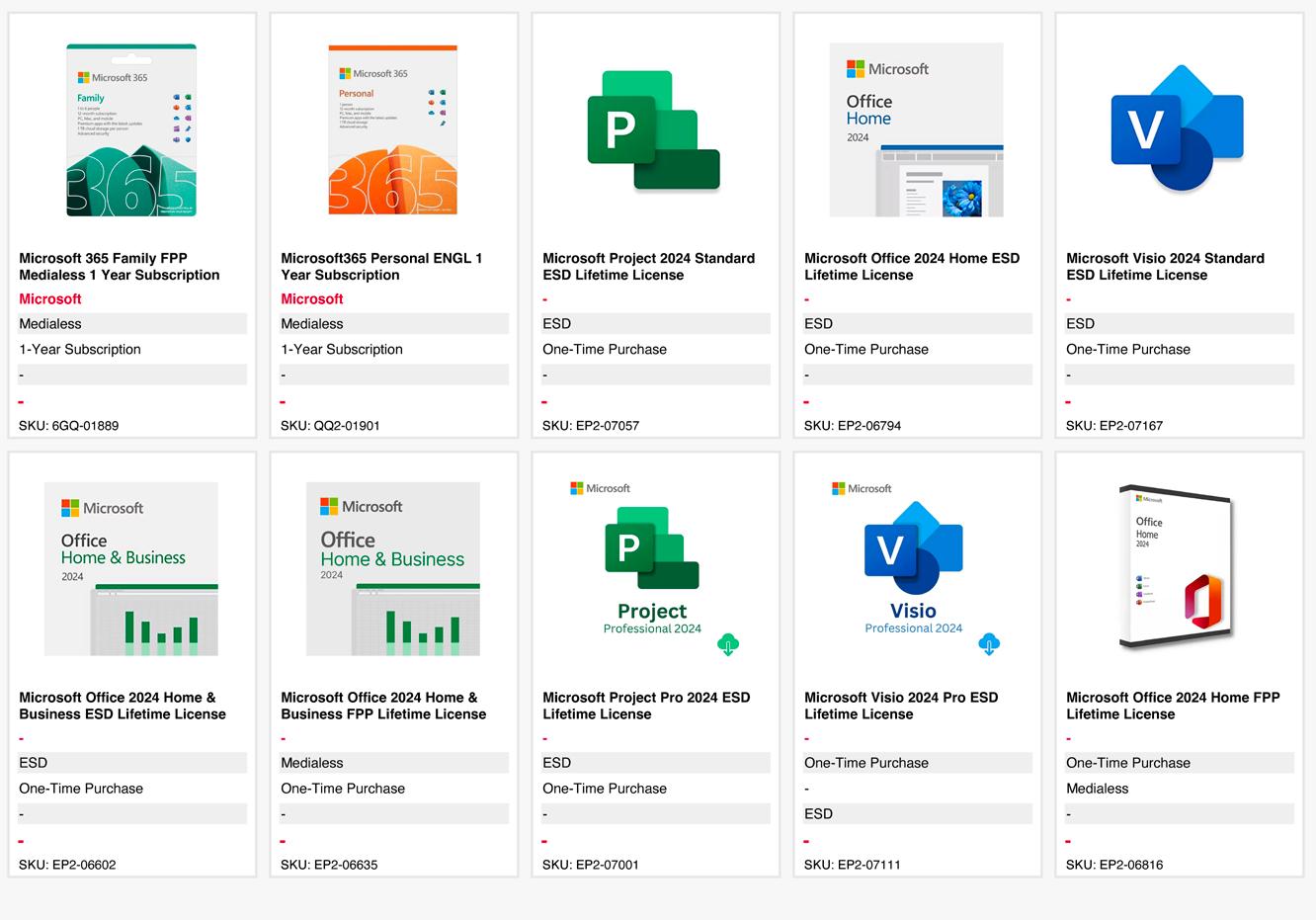Select SKU: EP2-06816 text
This screenshot has height=920, width=1316.
coord(1114,865)
